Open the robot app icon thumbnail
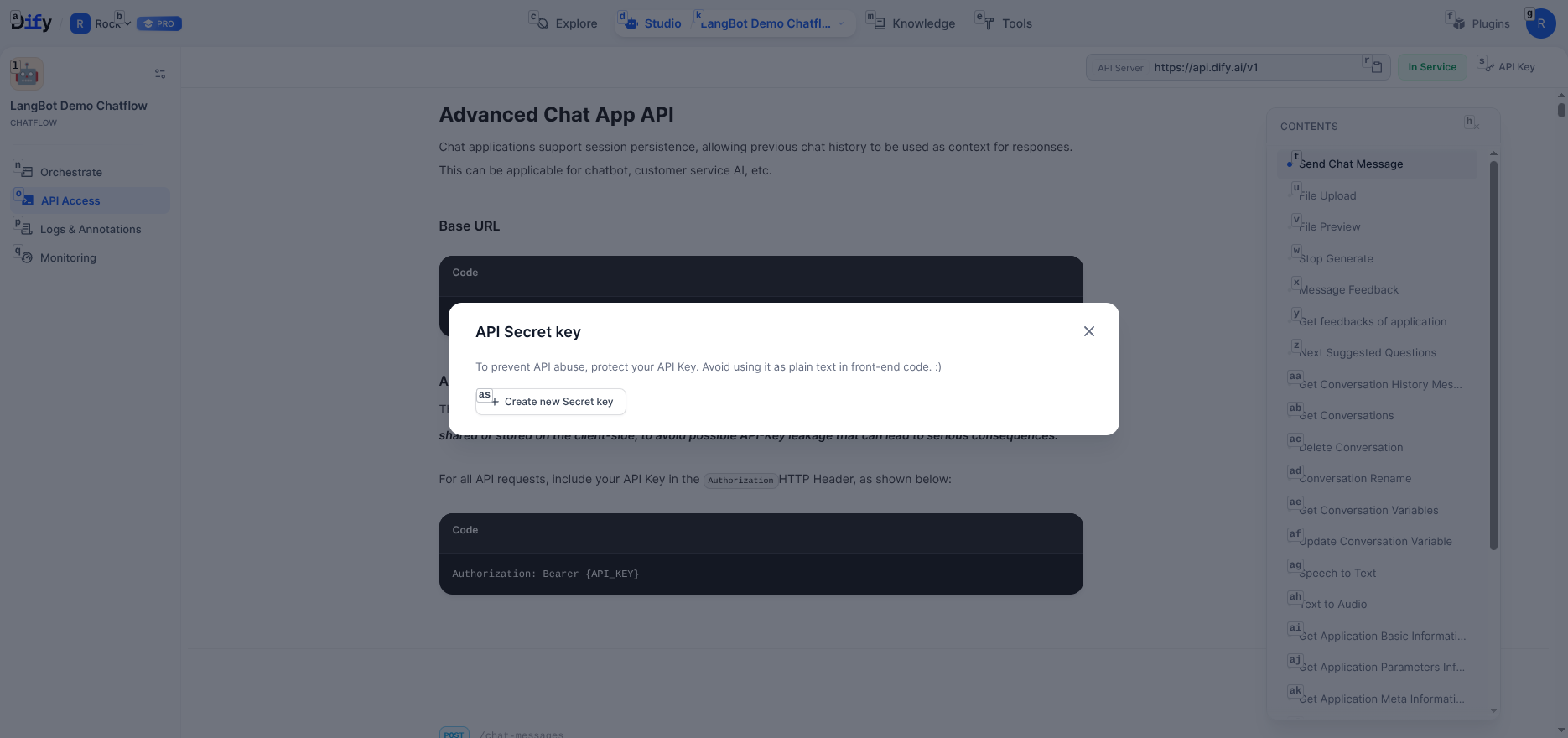1568x738 pixels. (27, 74)
